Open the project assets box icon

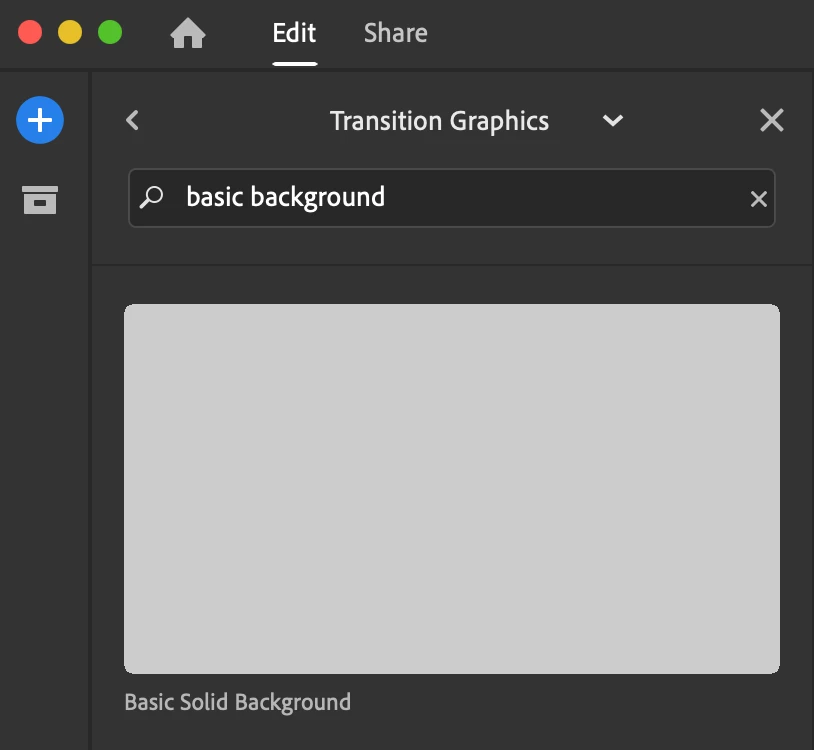40,200
